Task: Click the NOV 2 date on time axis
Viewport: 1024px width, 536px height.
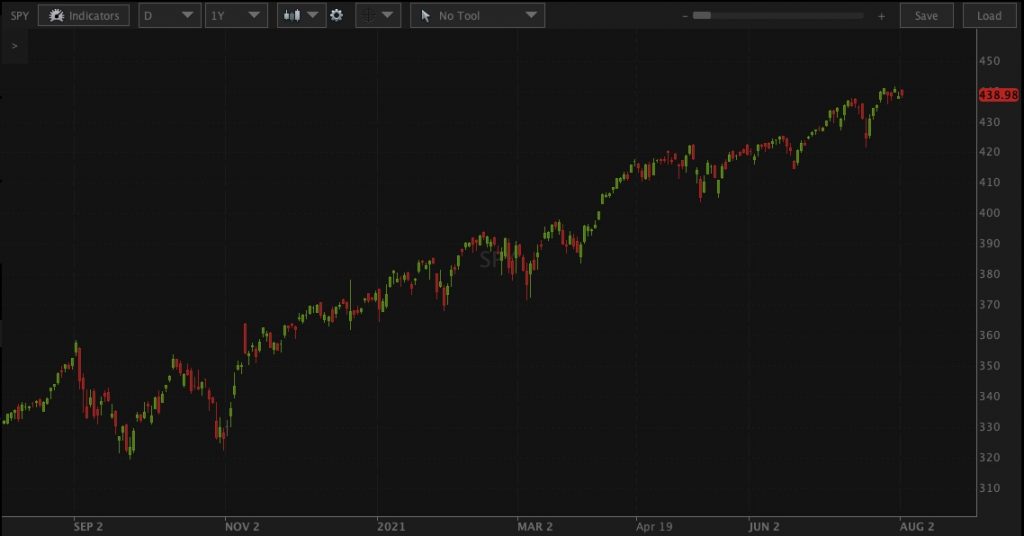Action: point(242,524)
